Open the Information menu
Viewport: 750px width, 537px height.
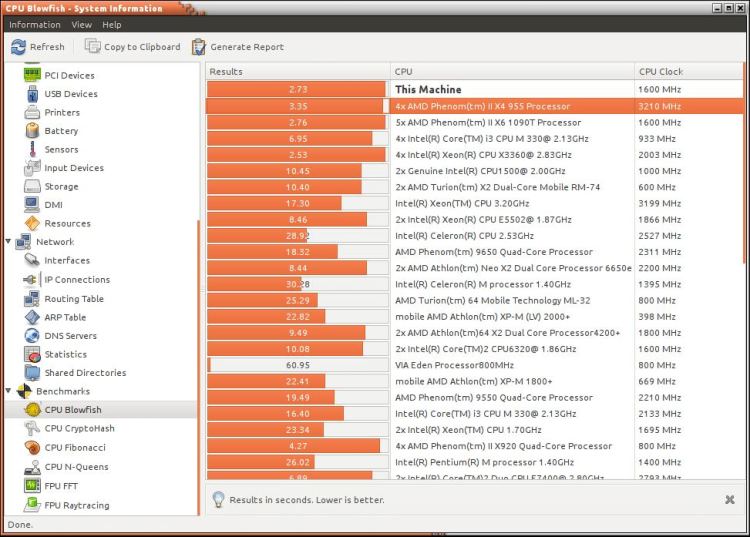click(x=34, y=25)
